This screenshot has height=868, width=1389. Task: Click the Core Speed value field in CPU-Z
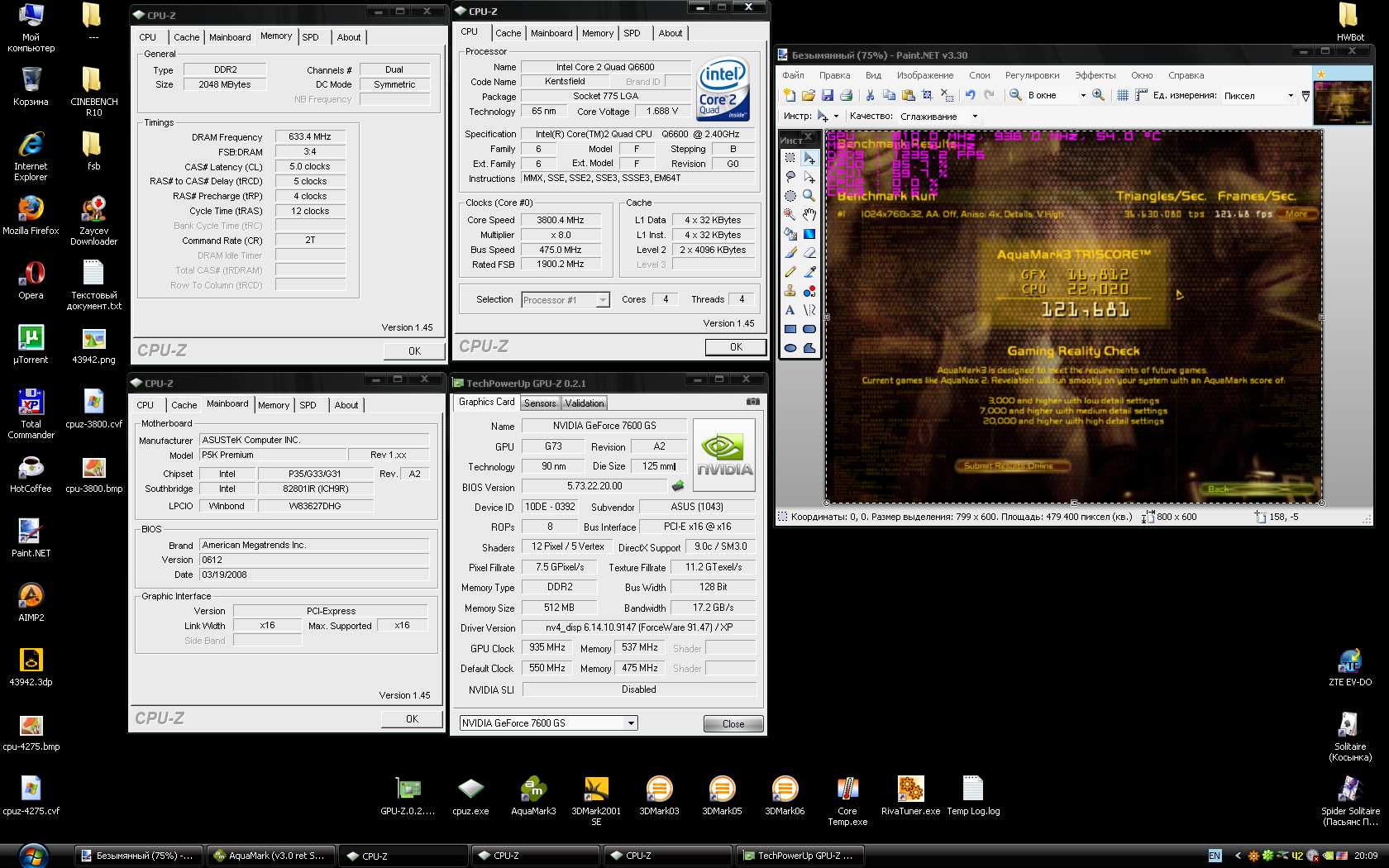561,220
